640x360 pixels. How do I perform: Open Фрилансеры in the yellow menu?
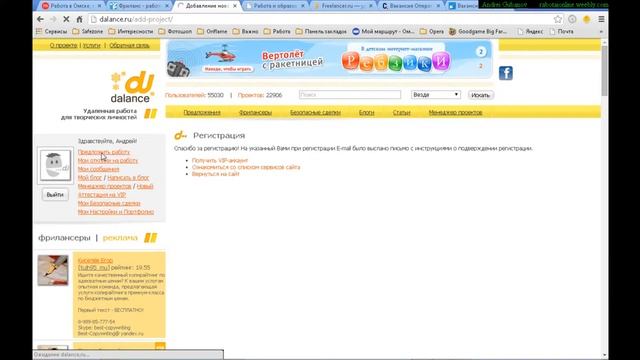(x=255, y=112)
